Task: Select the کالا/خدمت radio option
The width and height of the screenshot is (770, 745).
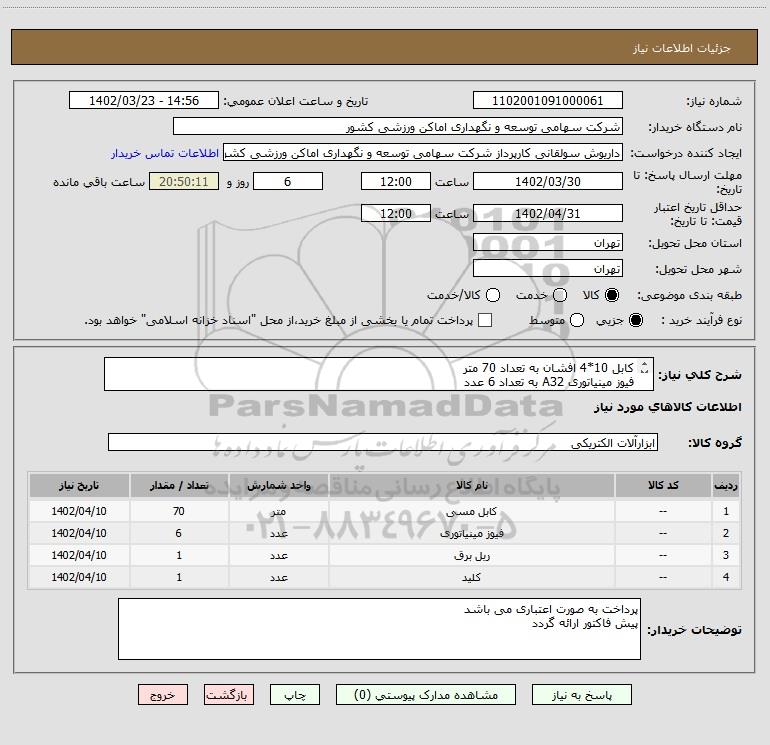Action: click(493, 295)
